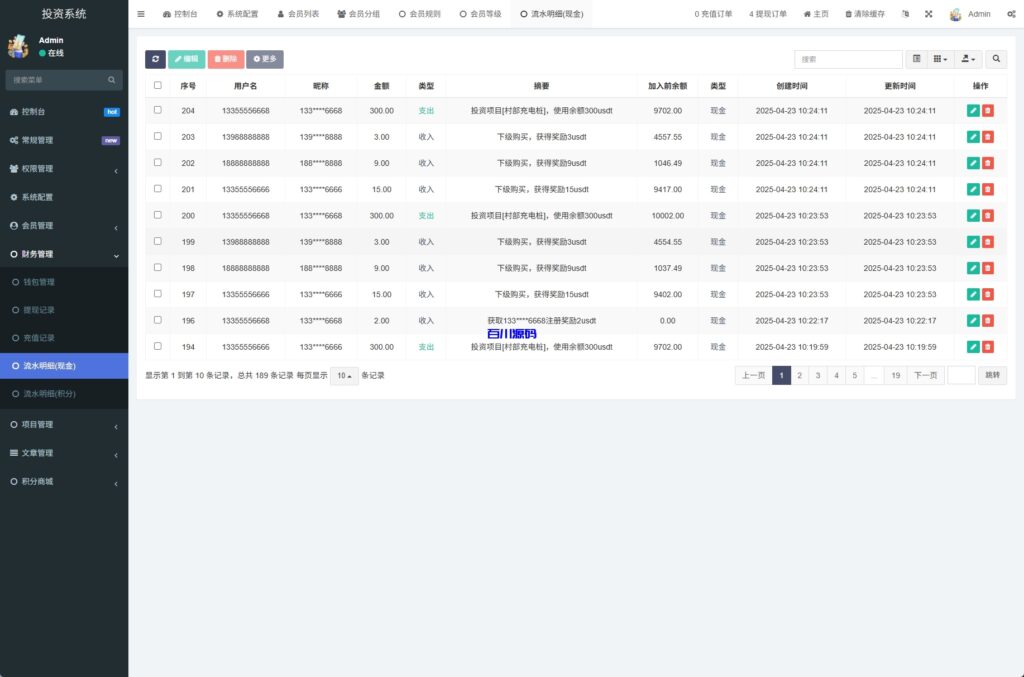
Task: Switch to 会员规则 tab
Action: [419, 14]
